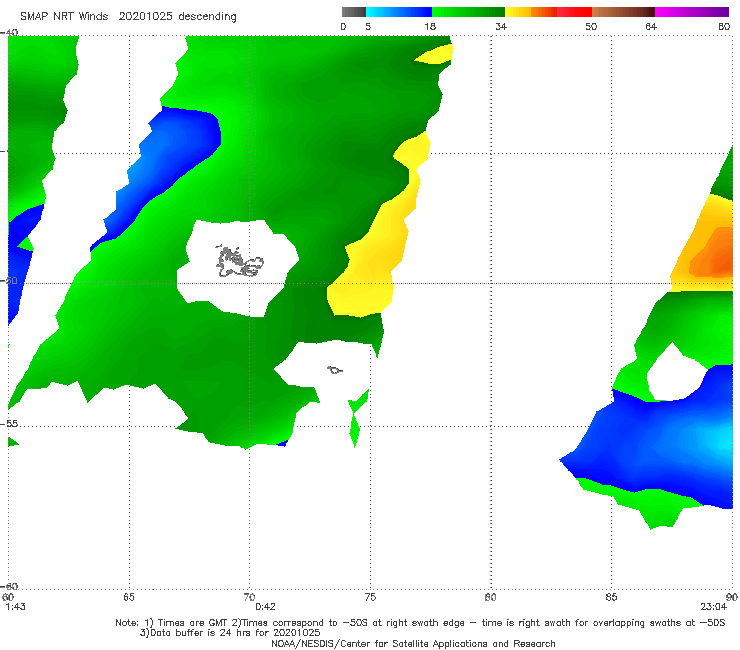Click the orange high-wind patch near 90E
The width and height of the screenshot is (740, 650).
(x=713, y=255)
